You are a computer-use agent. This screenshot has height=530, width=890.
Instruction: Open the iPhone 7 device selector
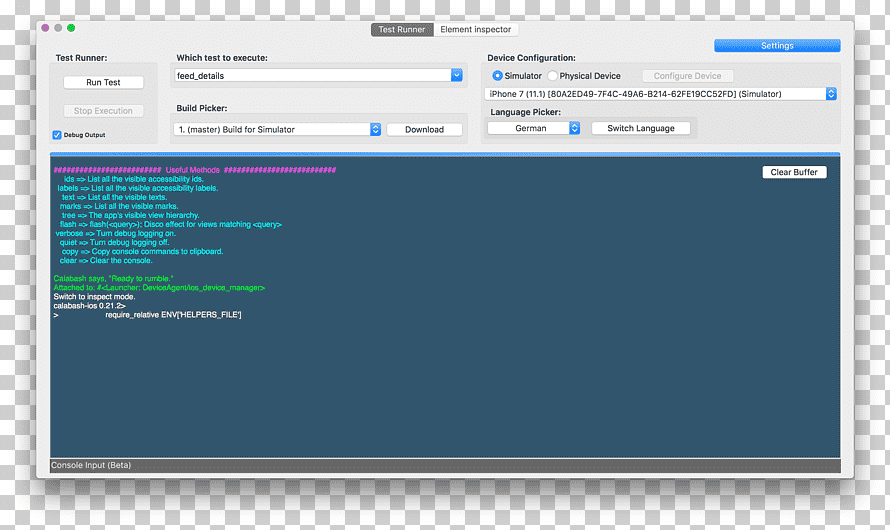click(x=661, y=94)
